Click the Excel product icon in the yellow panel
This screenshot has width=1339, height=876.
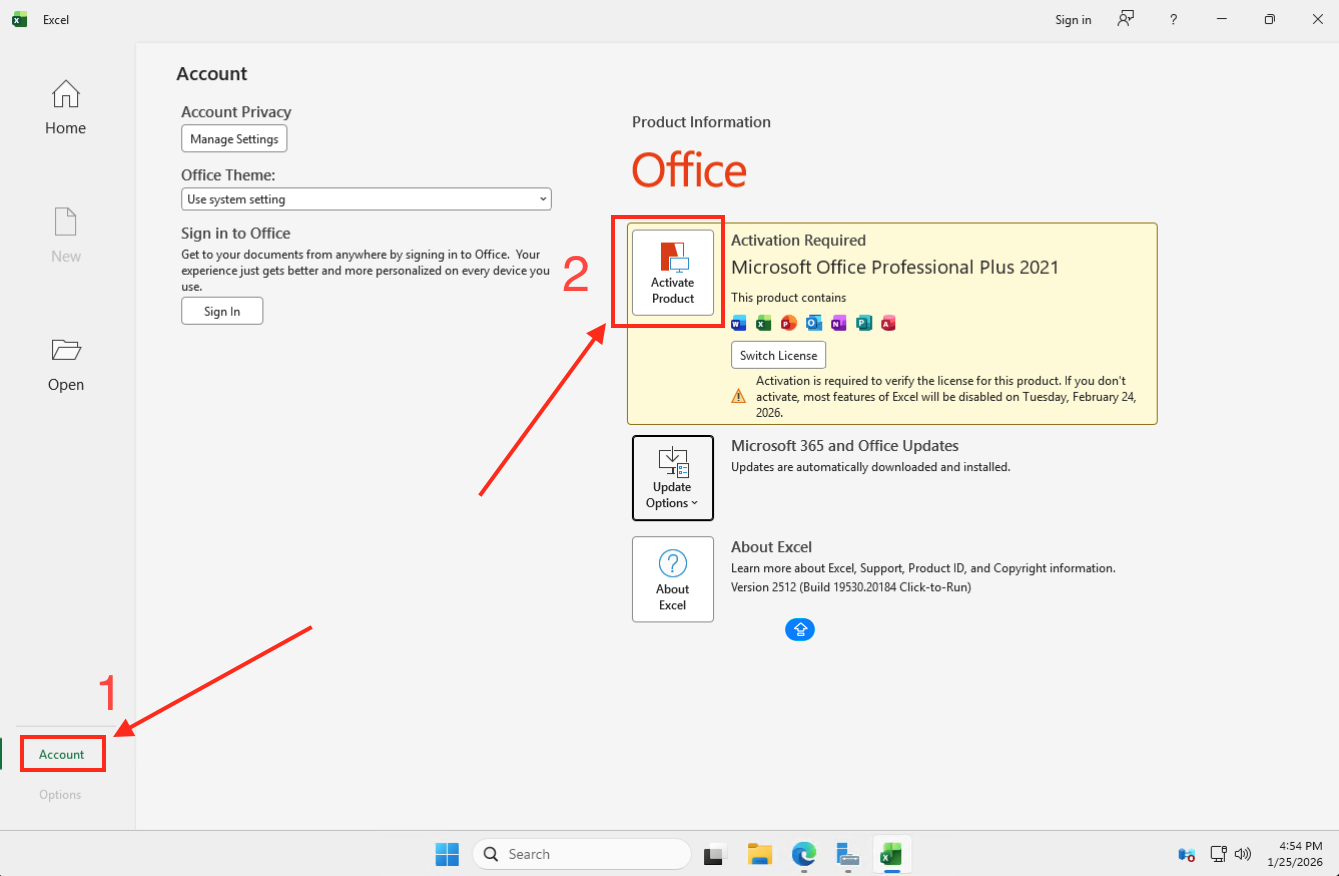click(763, 323)
